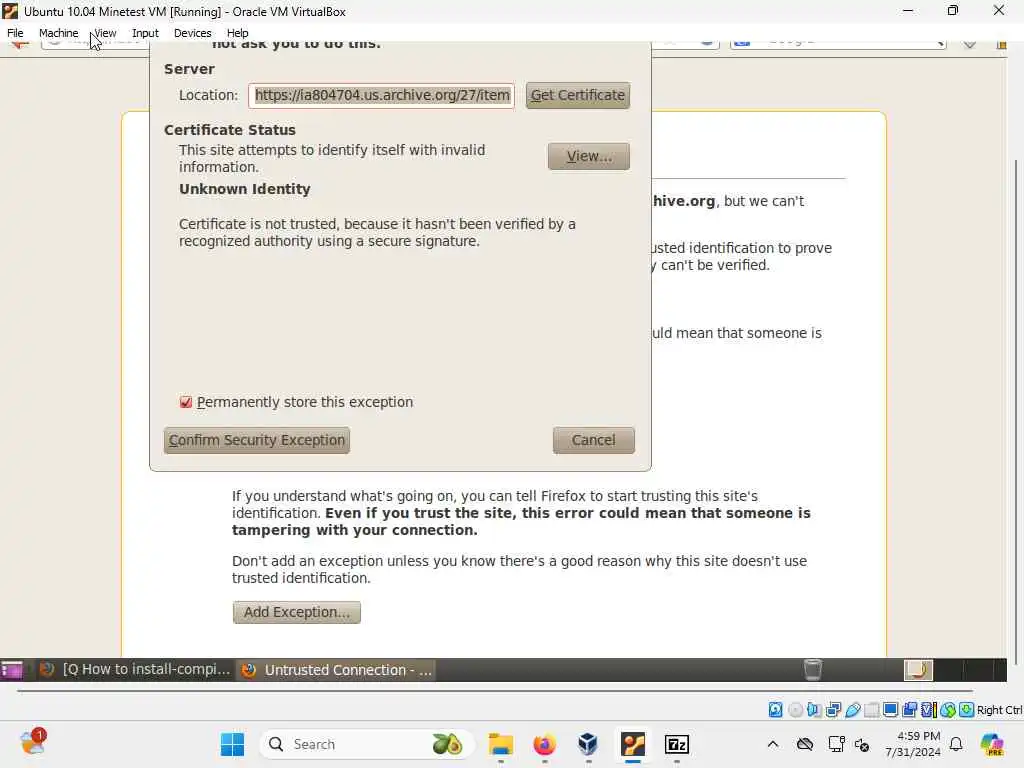
Task: Click the Windows taskbar Search box
Action: click(366, 744)
